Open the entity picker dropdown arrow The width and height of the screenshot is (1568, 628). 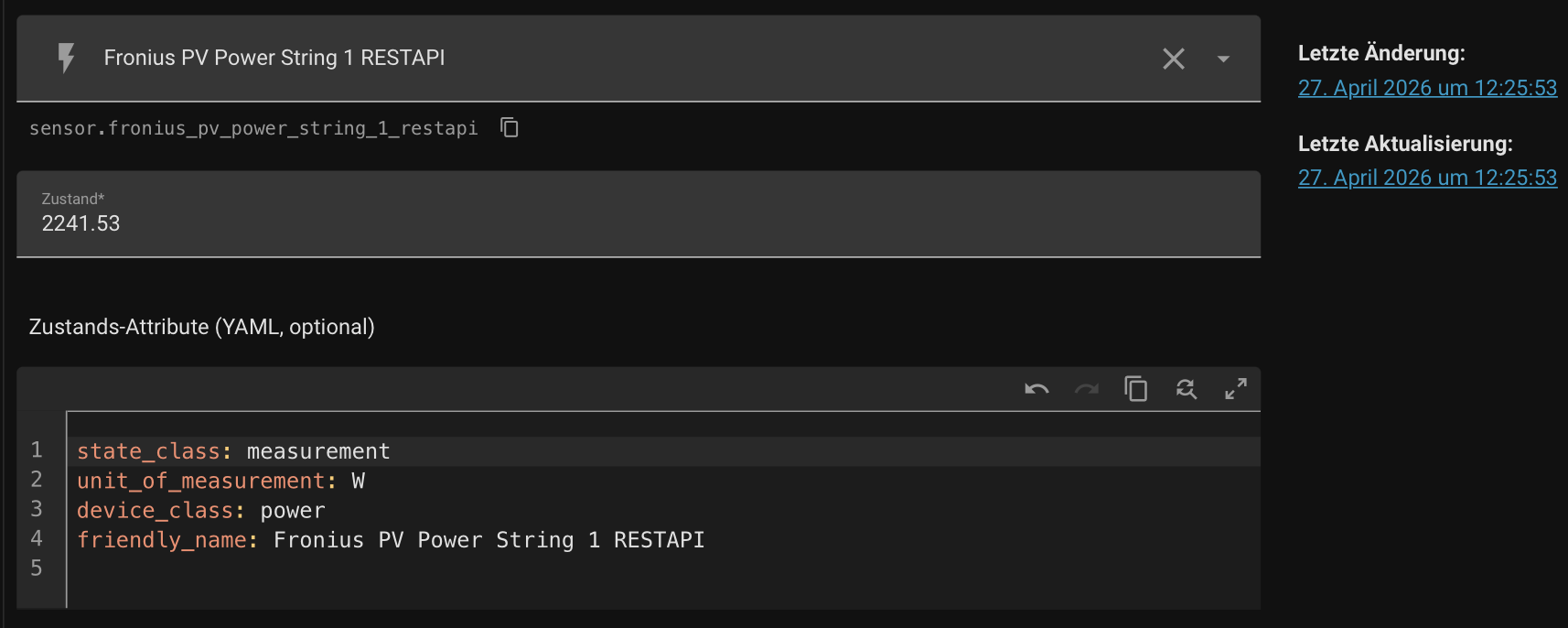coord(1223,59)
